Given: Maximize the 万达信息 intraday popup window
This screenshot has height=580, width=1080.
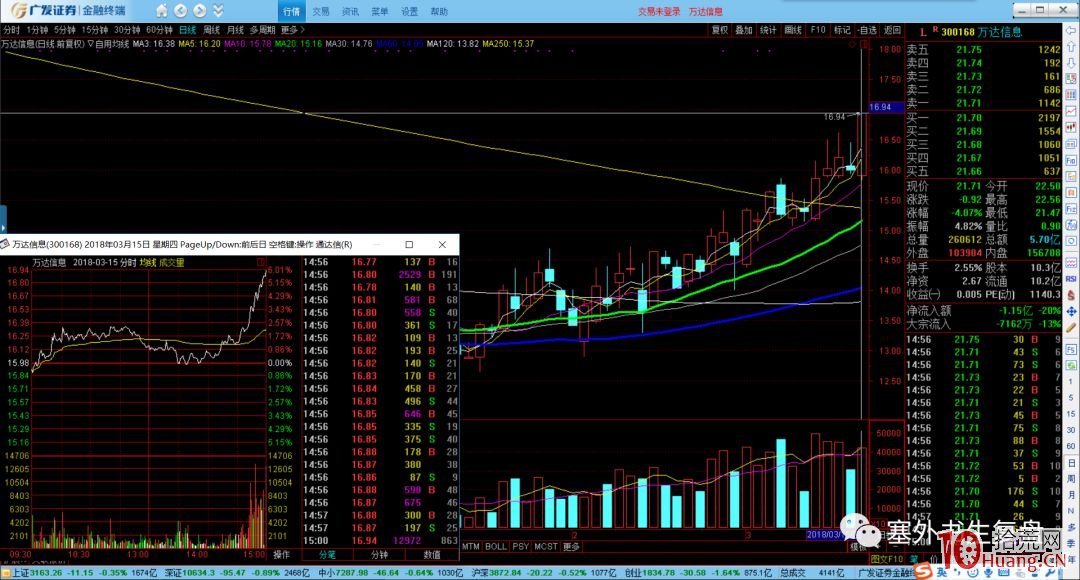Looking at the screenshot, I should point(409,245).
